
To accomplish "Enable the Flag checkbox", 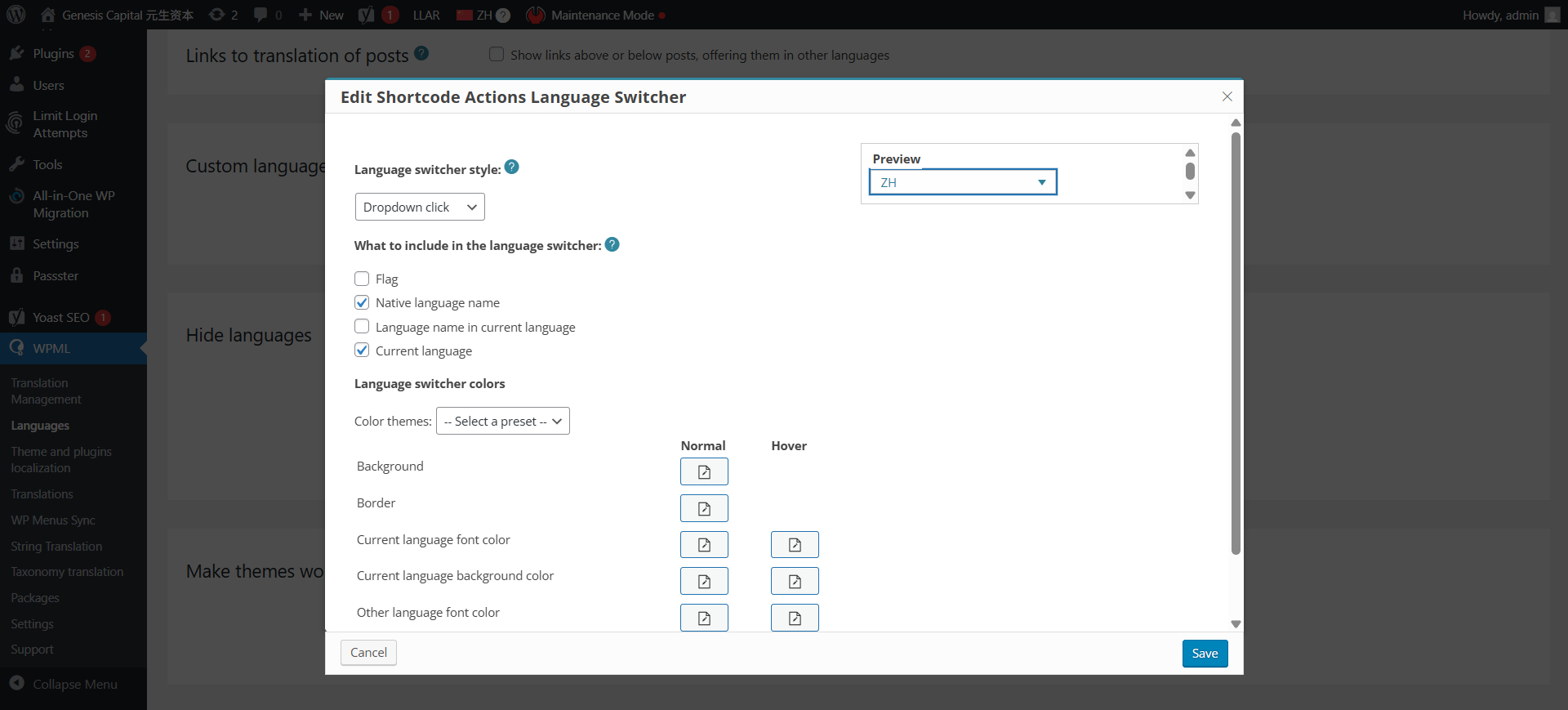I will (x=362, y=279).
